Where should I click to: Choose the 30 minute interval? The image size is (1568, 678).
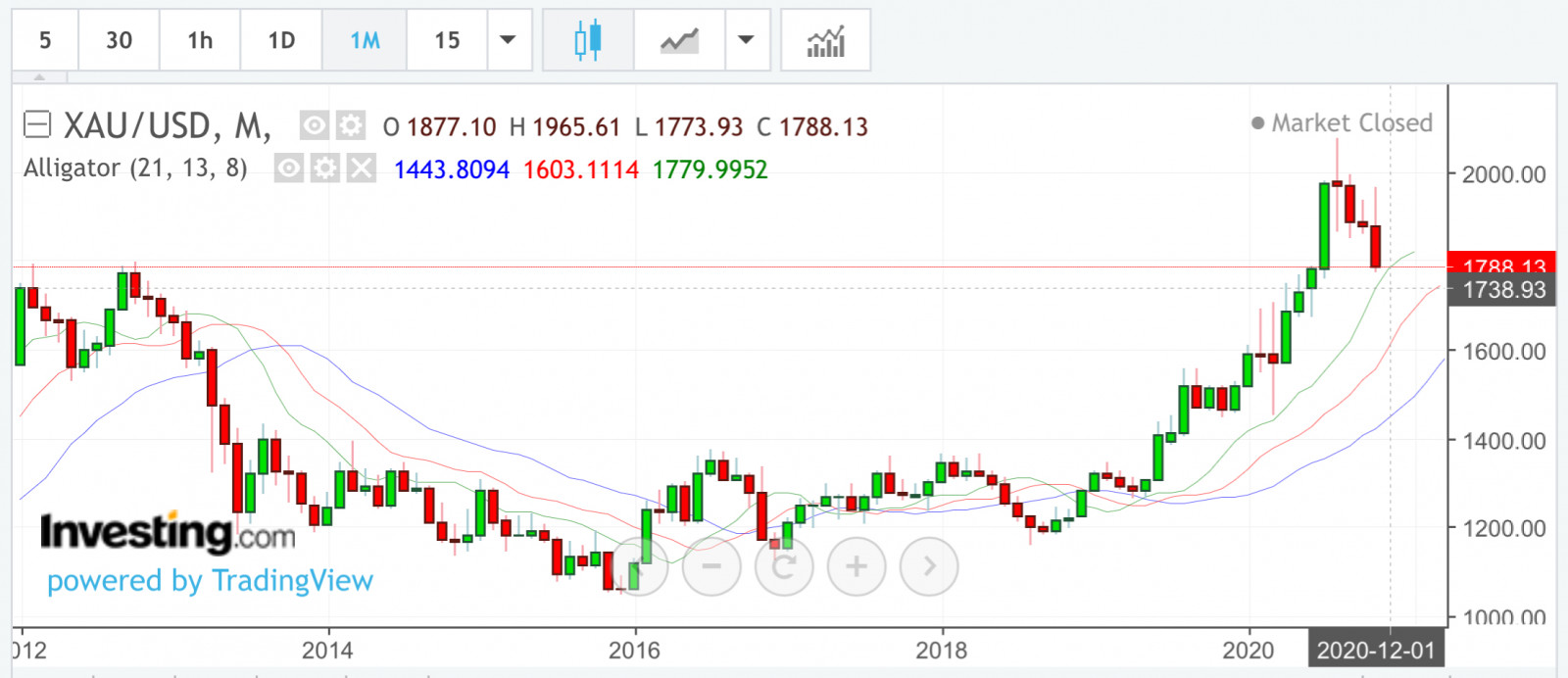[x=119, y=40]
